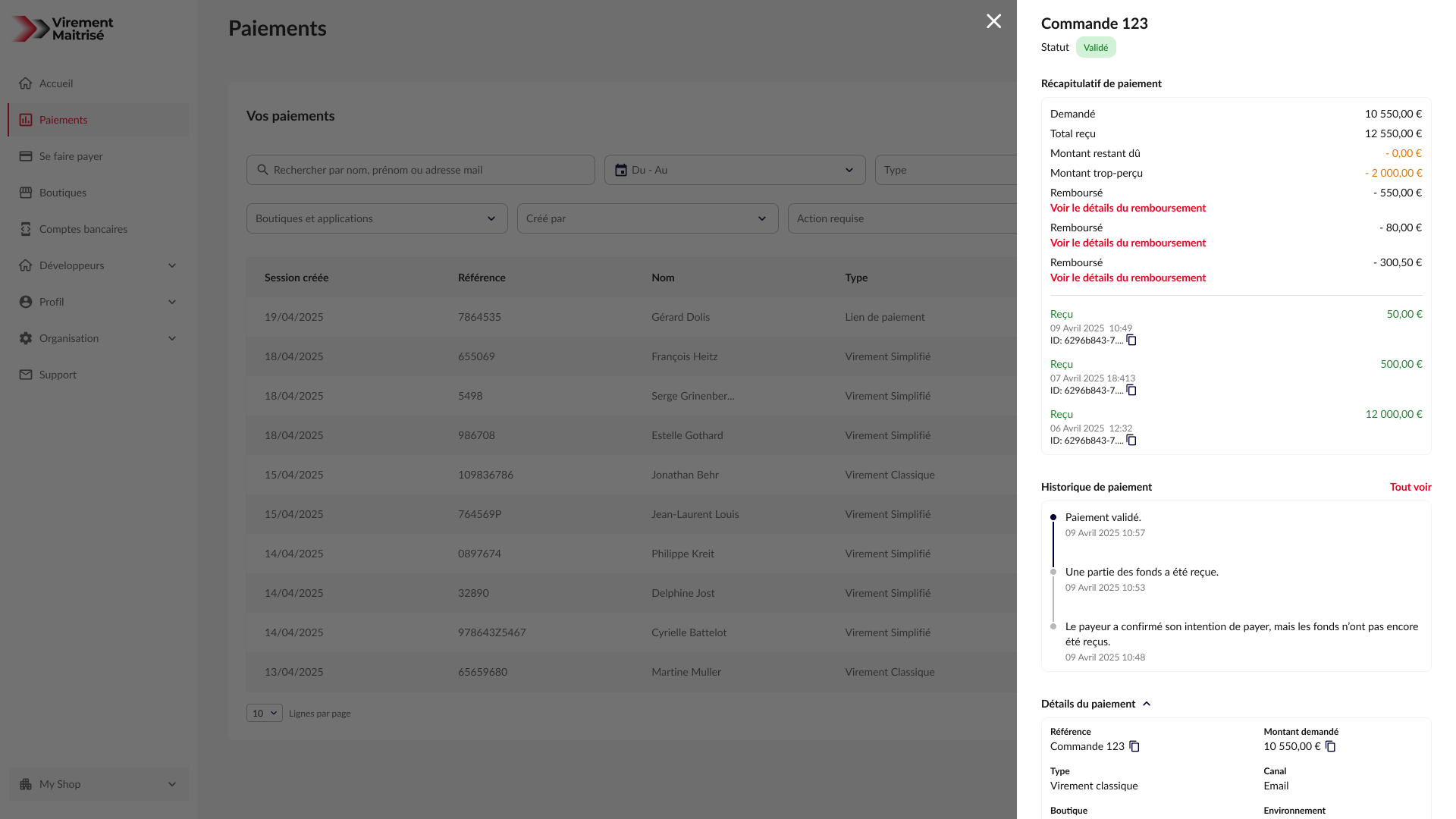Image resolution: width=1456 pixels, height=819 pixels.
Task: Copy the Commande 123 reference with copy icon
Action: click(1134, 746)
